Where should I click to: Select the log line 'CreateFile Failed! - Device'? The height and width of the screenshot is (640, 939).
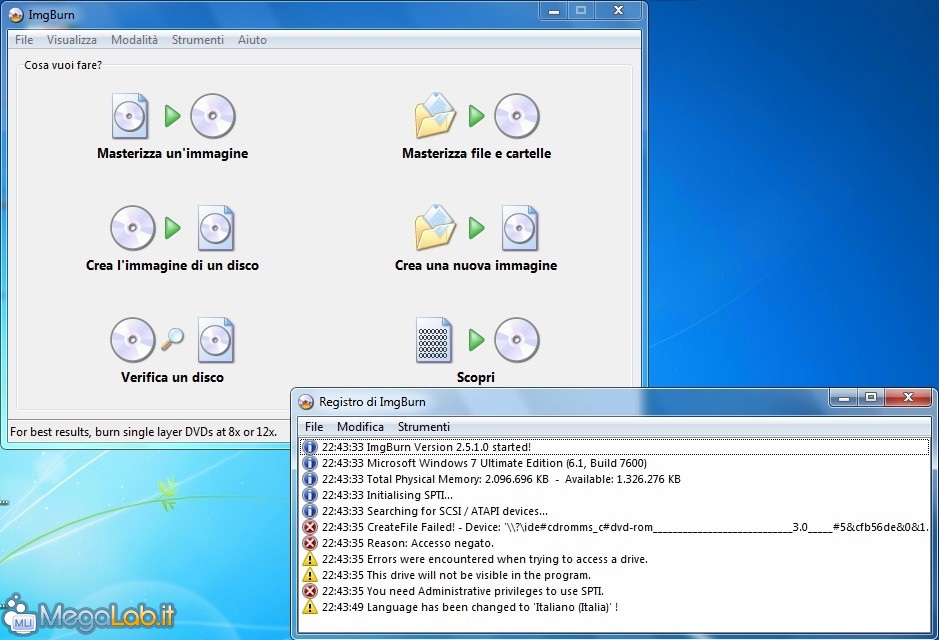(614, 527)
